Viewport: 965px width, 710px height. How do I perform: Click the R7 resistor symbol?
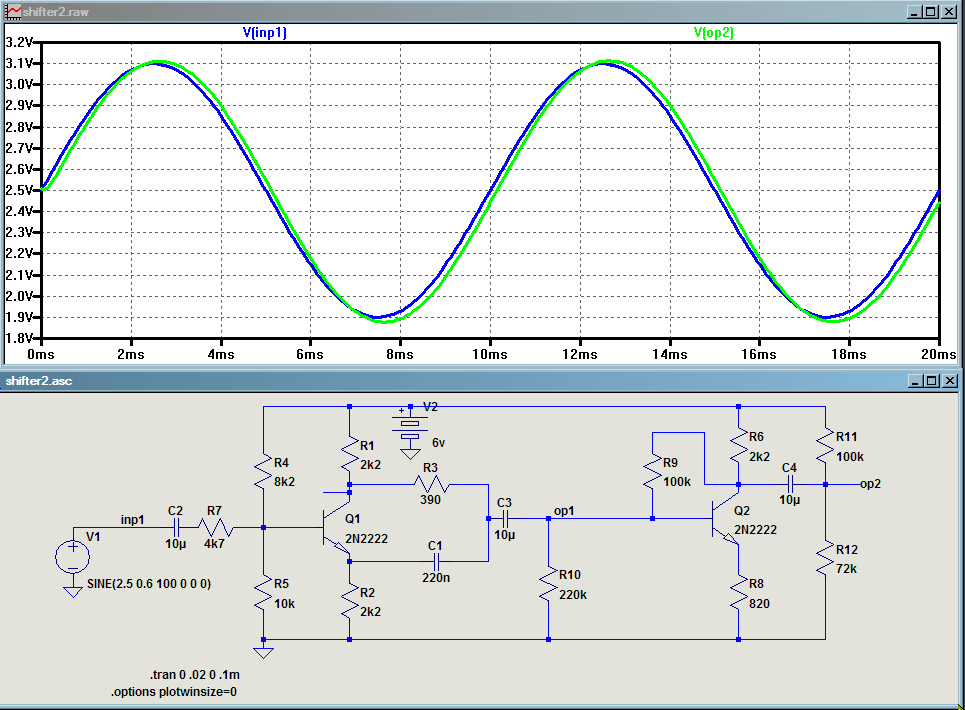click(x=215, y=527)
